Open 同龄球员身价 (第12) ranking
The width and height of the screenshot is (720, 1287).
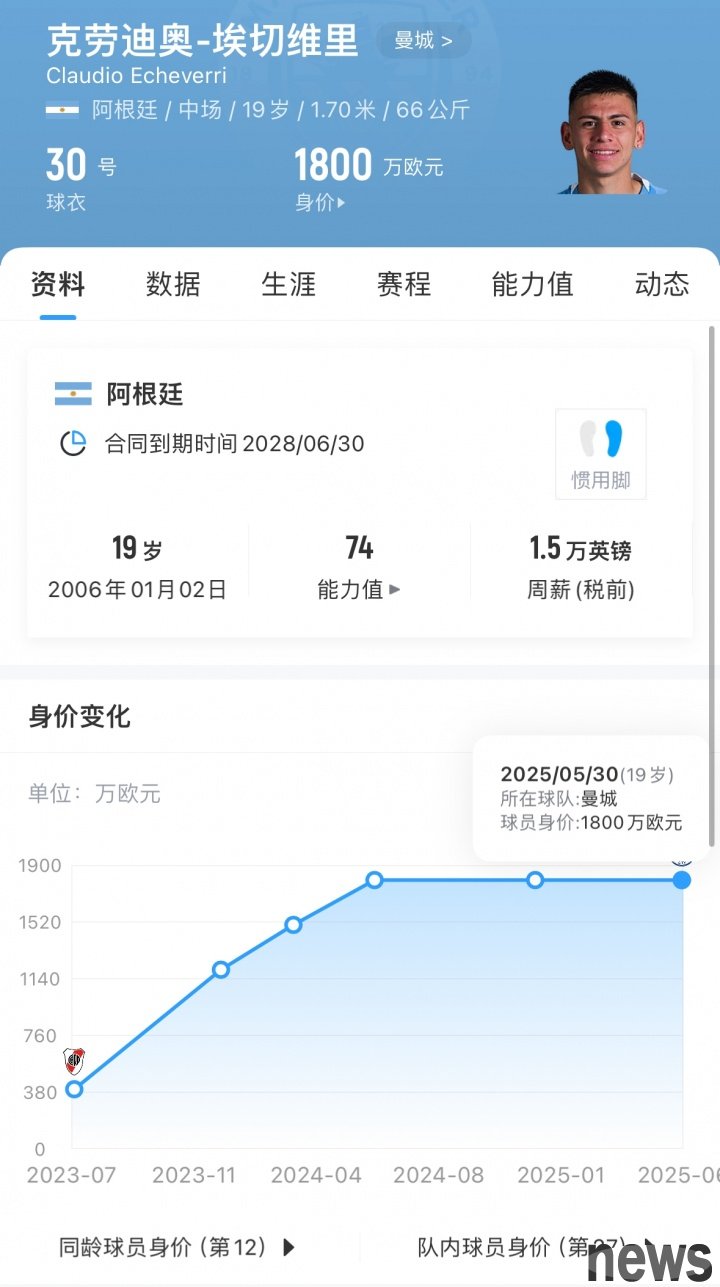177,1247
